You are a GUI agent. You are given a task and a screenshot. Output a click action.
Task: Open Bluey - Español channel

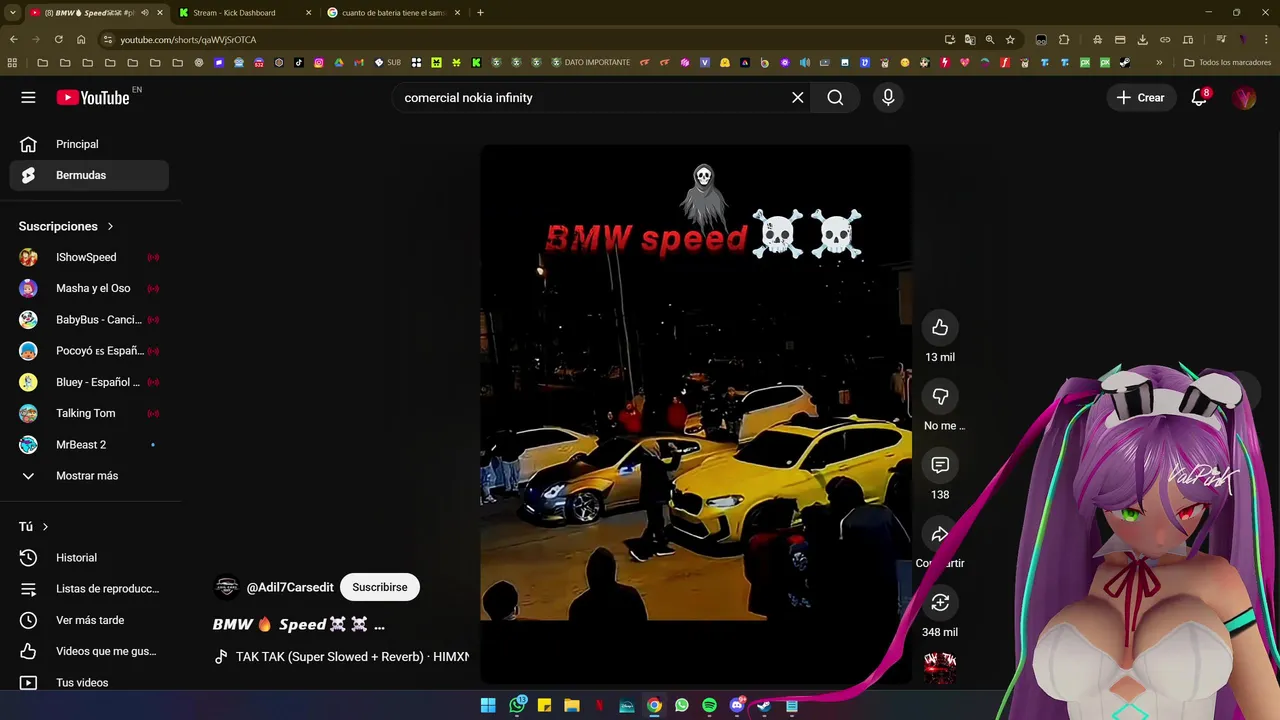pos(89,382)
